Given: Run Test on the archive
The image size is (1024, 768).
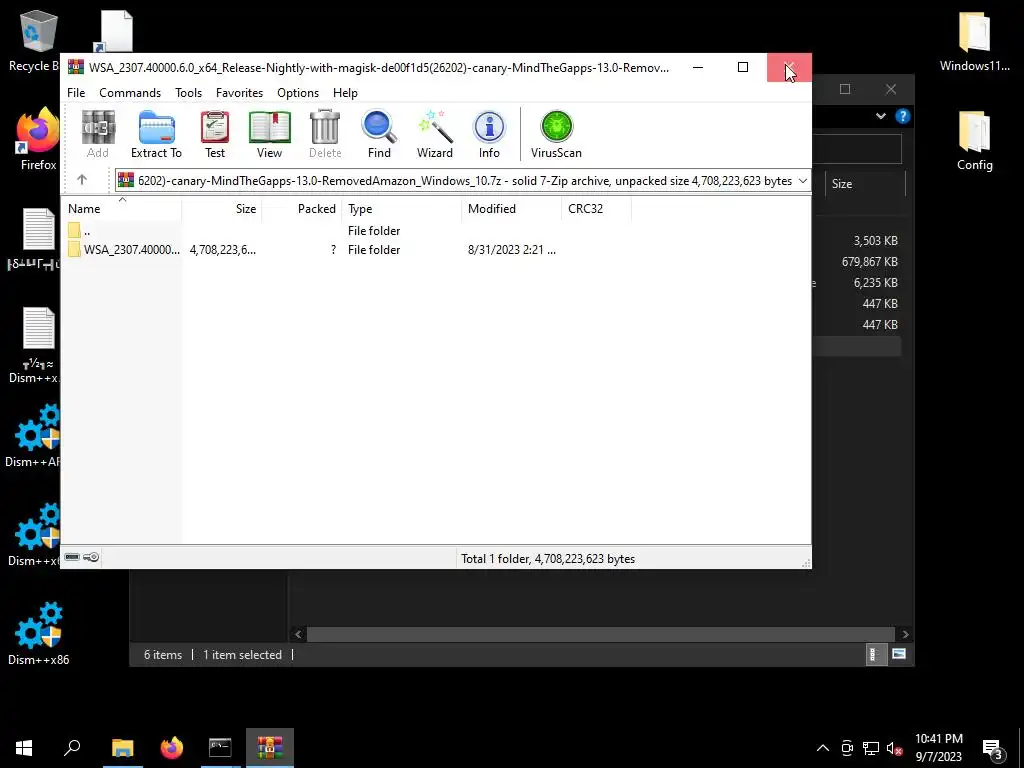Looking at the screenshot, I should pos(215,135).
